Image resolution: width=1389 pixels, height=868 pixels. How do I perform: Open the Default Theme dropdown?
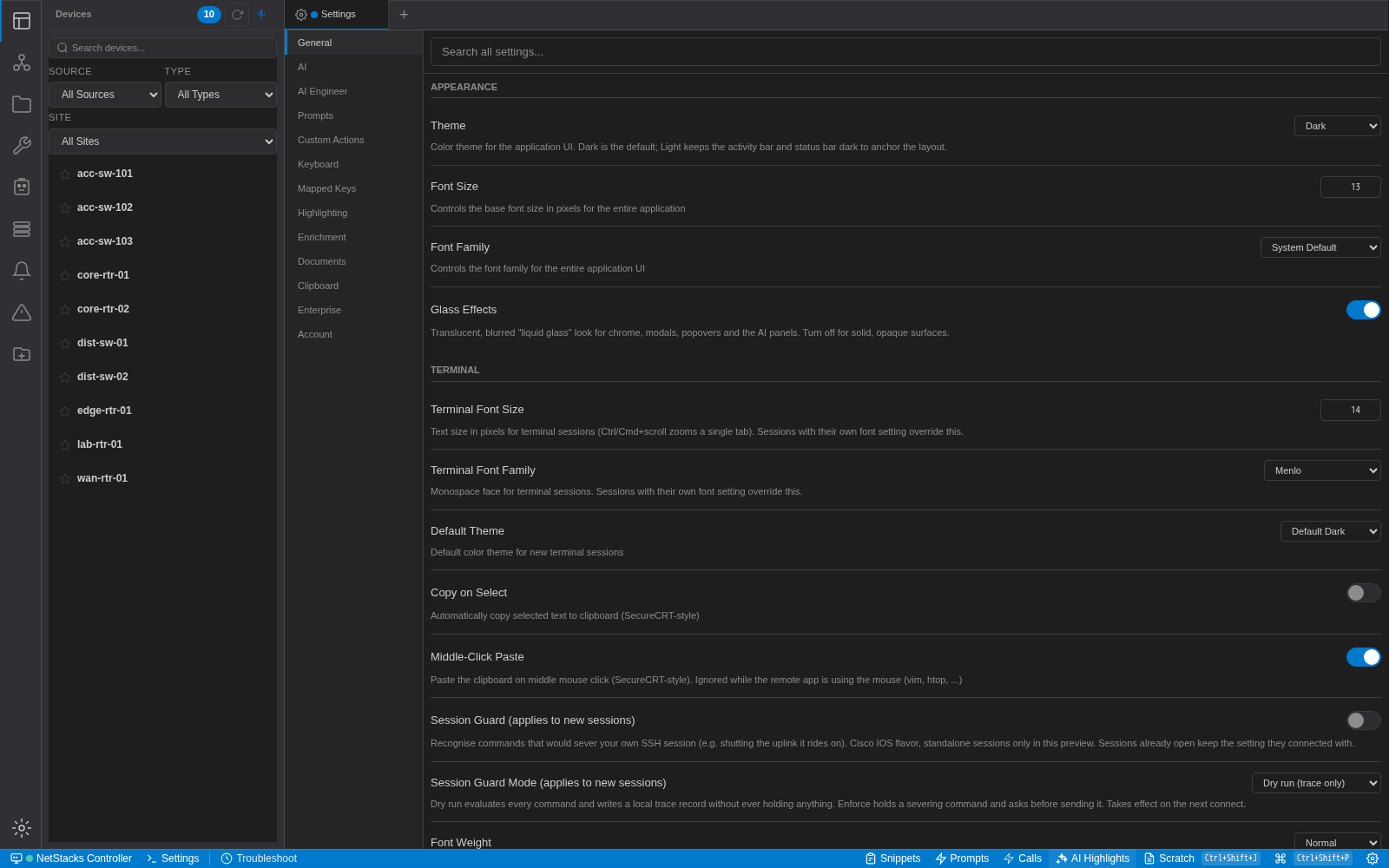1331,531
